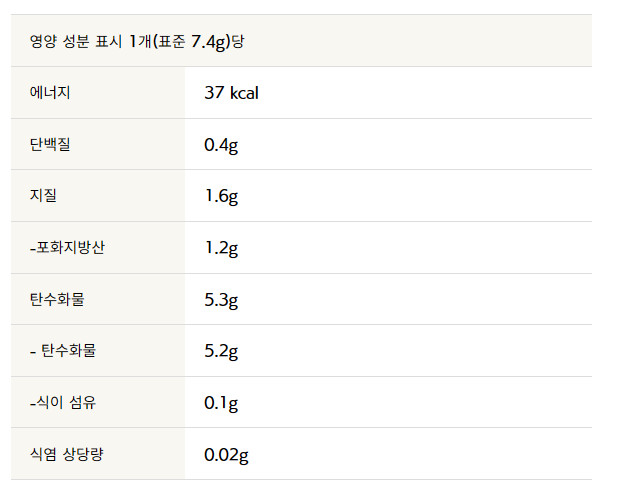
Task: Click the number 37 in energy row
Action: [213, 93]
